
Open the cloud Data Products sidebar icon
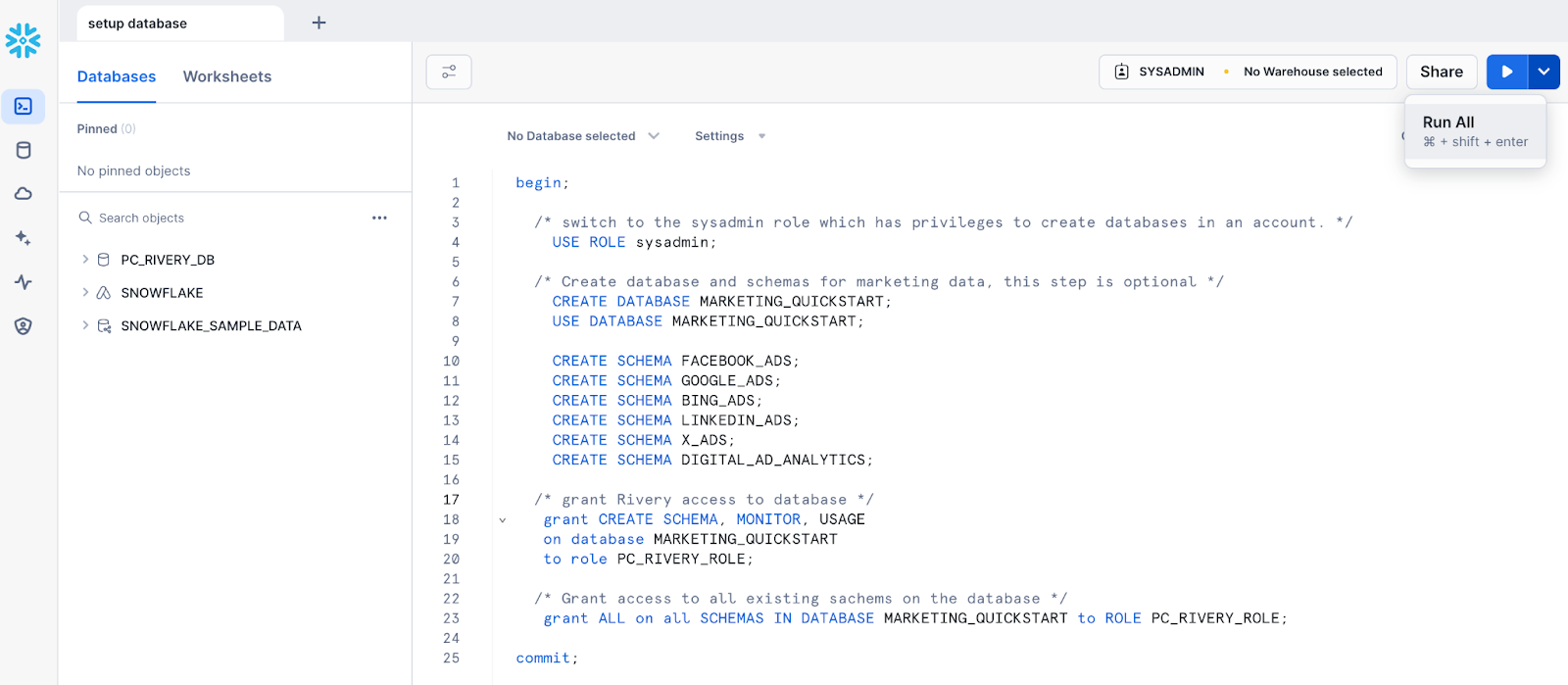point(24,194)
